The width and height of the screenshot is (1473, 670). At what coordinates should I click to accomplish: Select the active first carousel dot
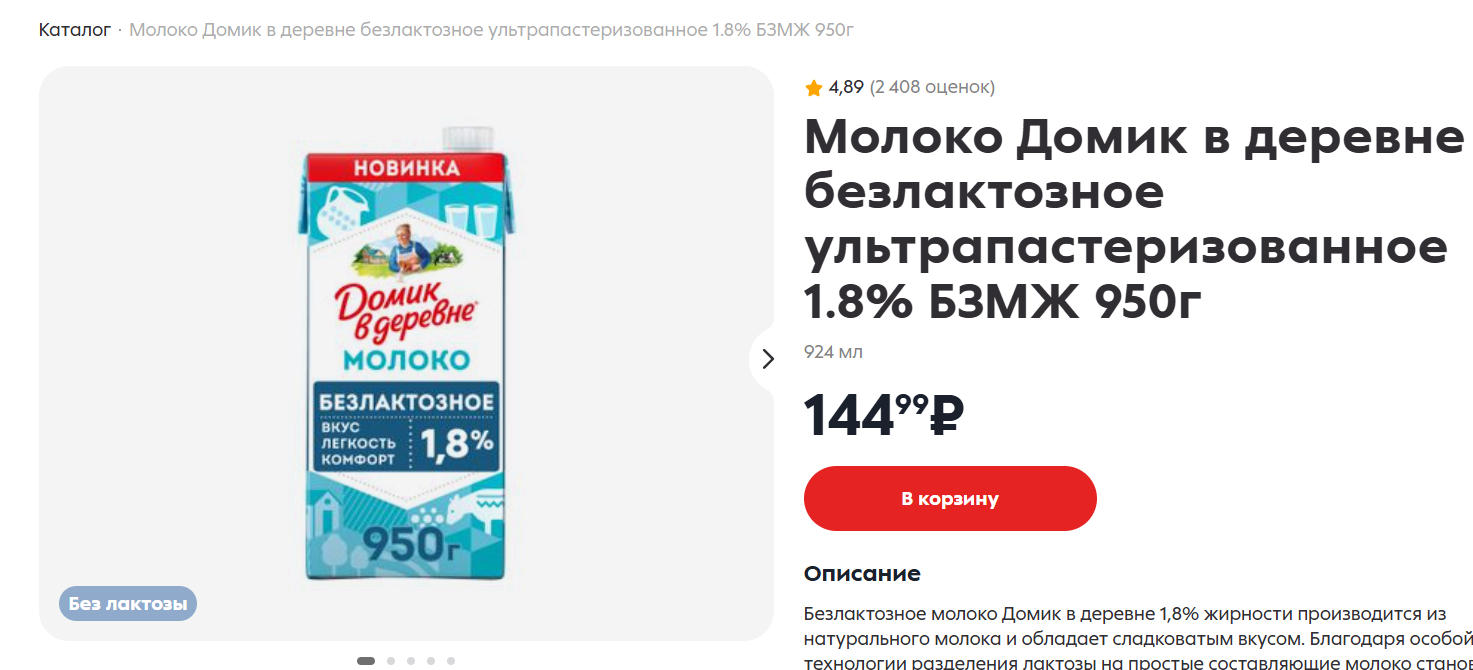click(x=366, y=661)
